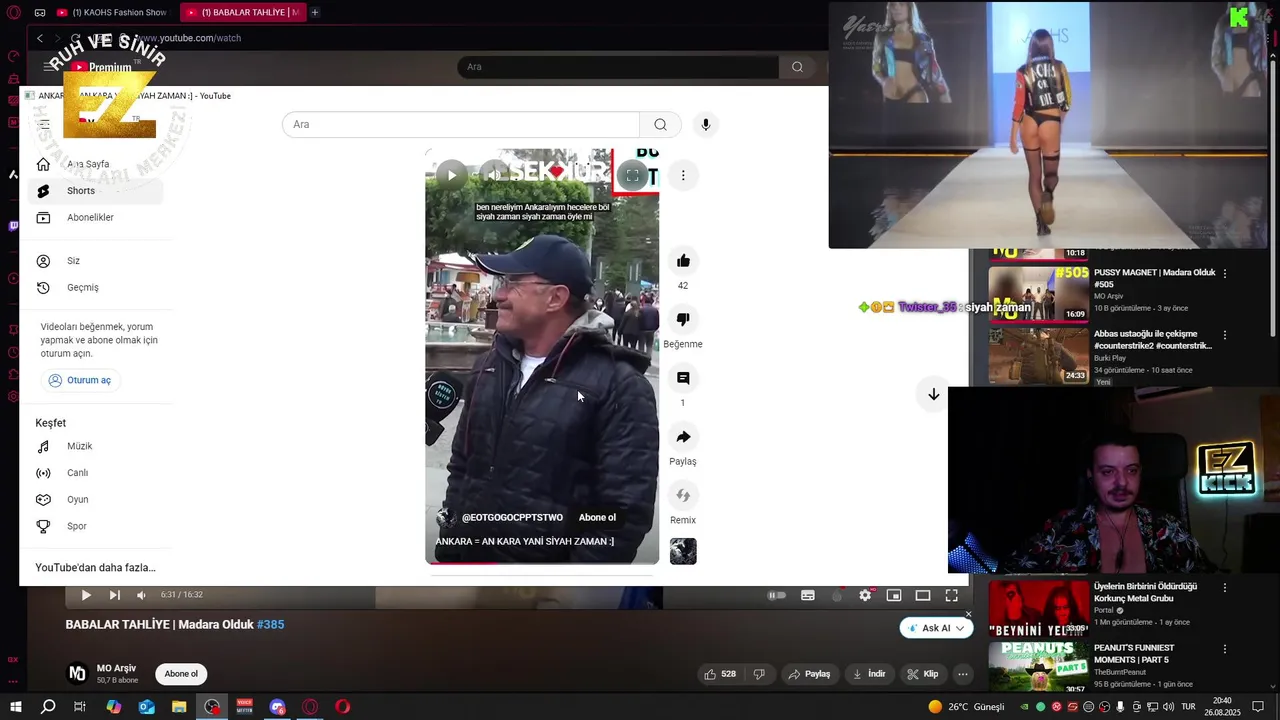Open Spor under Keşfet

[96, 526]
